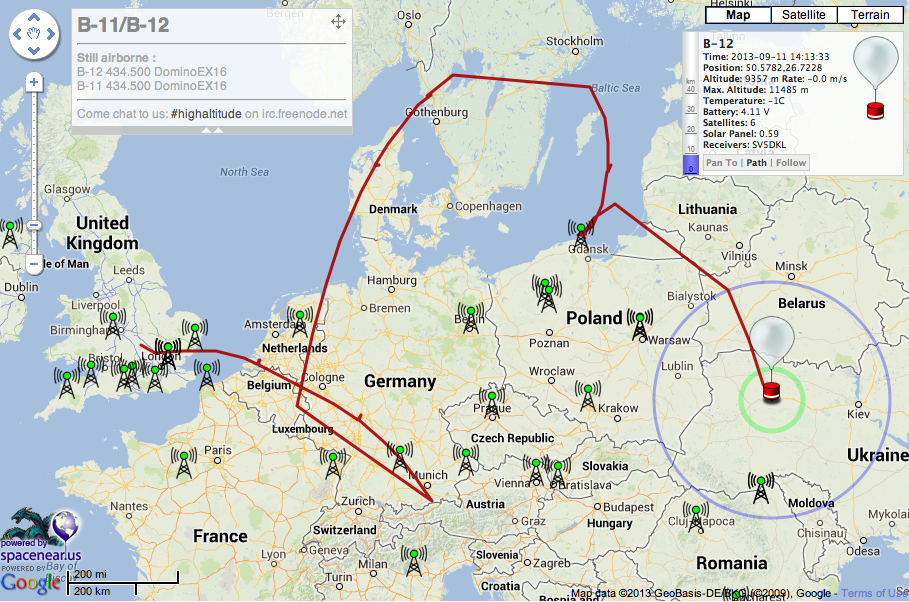This screenshot has width=909, height=602.
Task: Click Pan To for B-12
Action: 722,163
